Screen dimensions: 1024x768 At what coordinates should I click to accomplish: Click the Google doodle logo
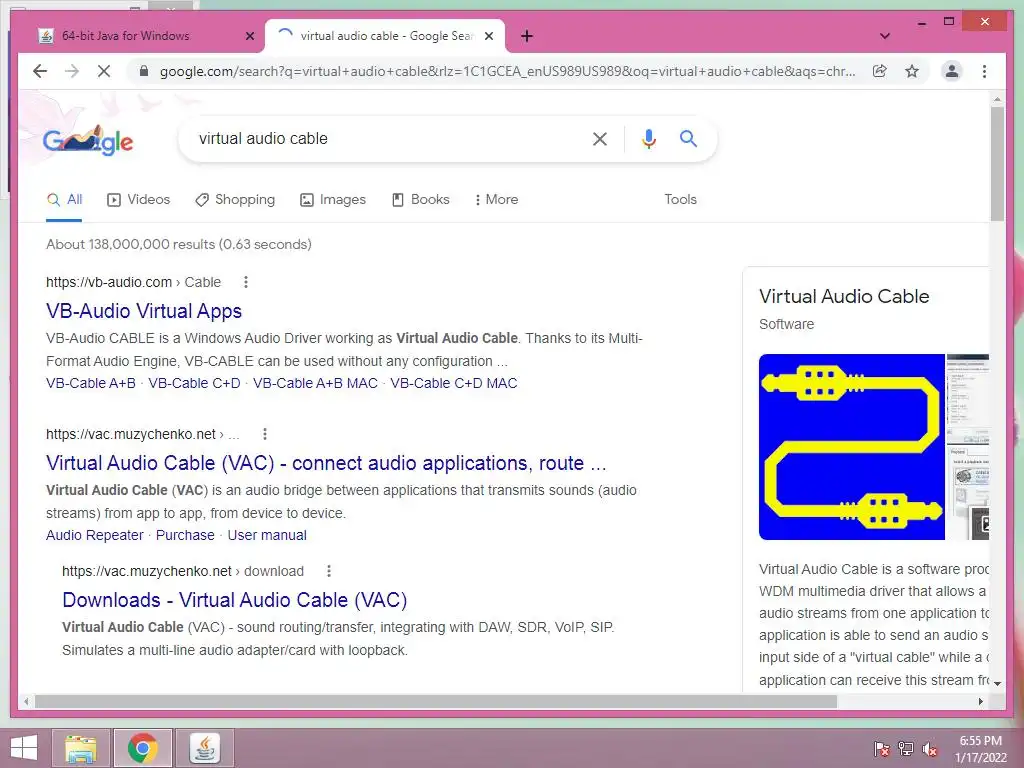click(88, 140)
